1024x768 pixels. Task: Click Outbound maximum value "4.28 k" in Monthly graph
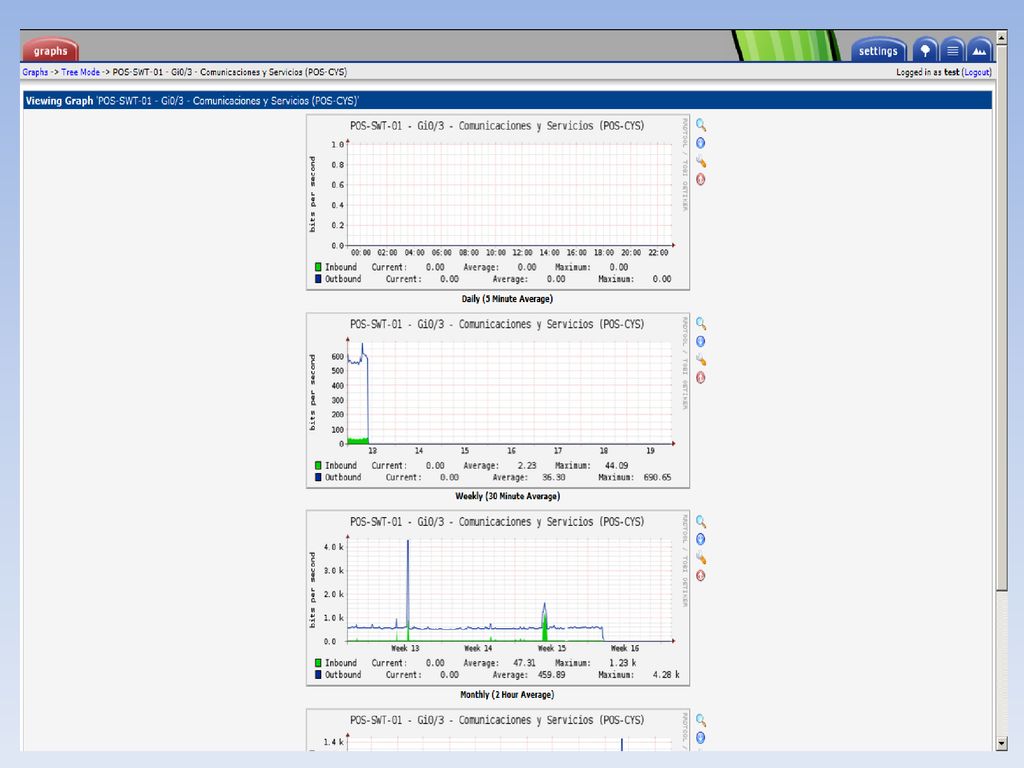click(666, 675)
